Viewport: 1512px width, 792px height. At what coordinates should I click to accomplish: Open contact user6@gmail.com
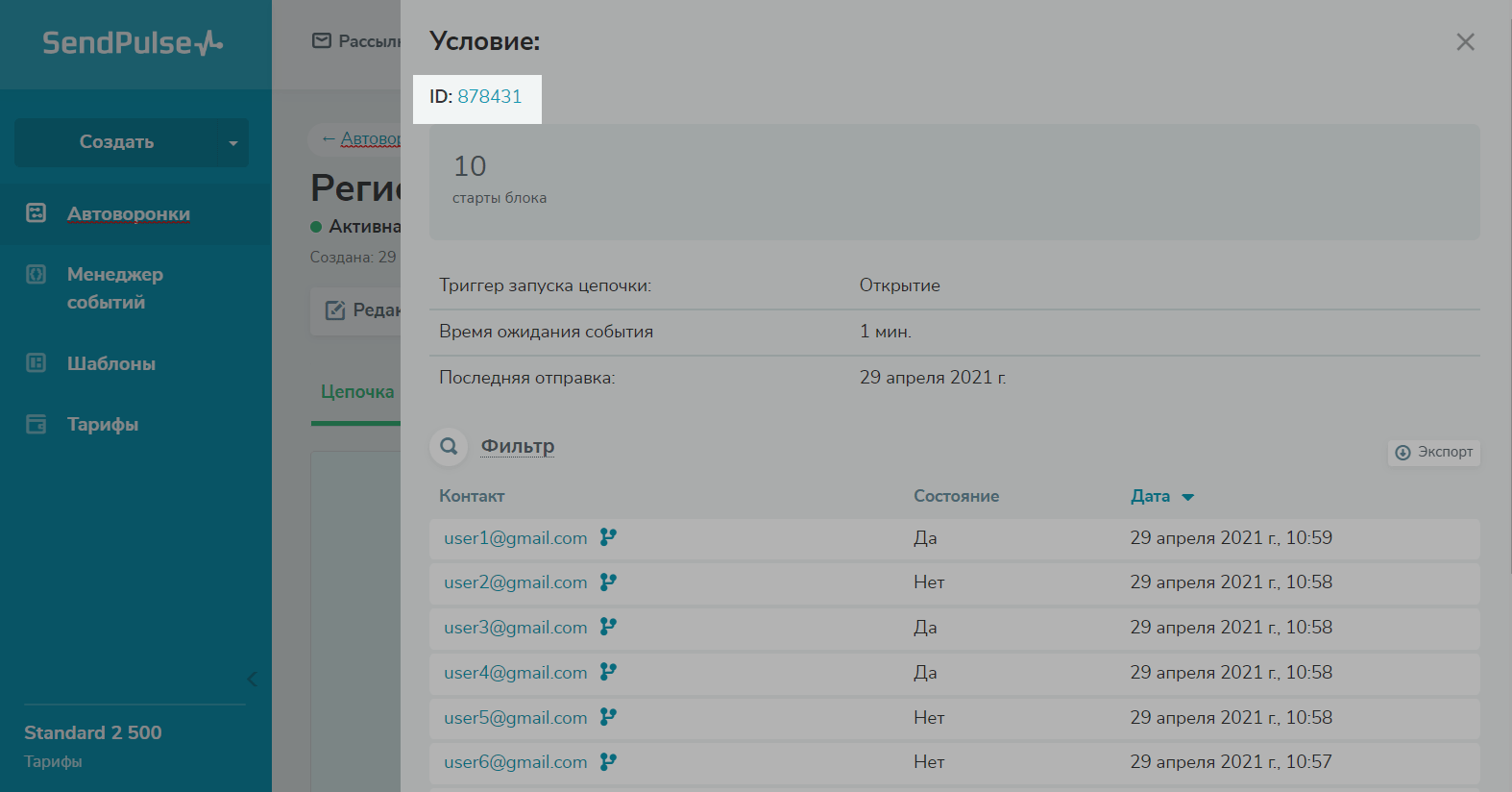[x=515, y=762]
